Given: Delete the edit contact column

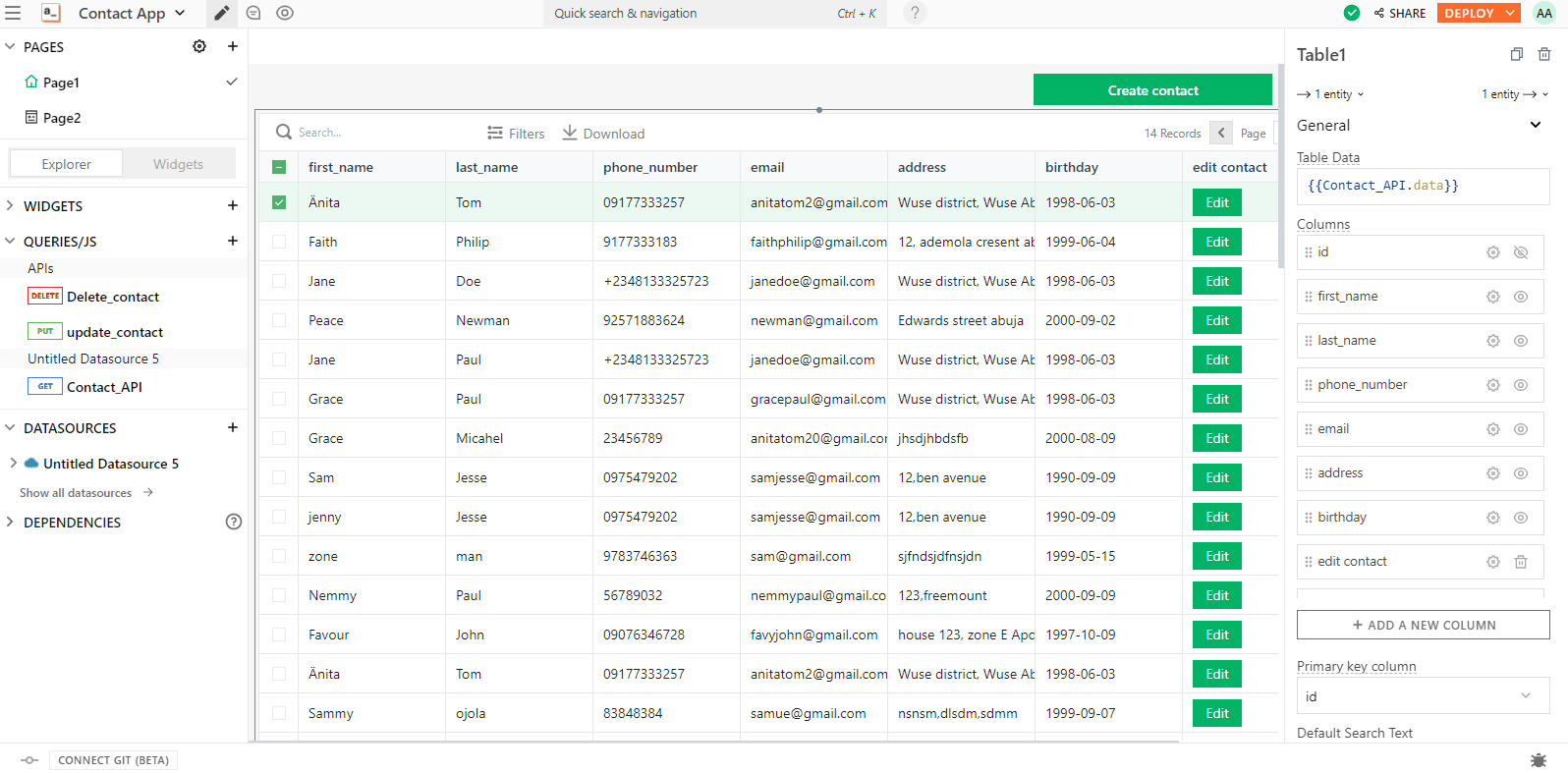Looking at the screenshot, I should pyautogui.click(x=1521, y=562).
